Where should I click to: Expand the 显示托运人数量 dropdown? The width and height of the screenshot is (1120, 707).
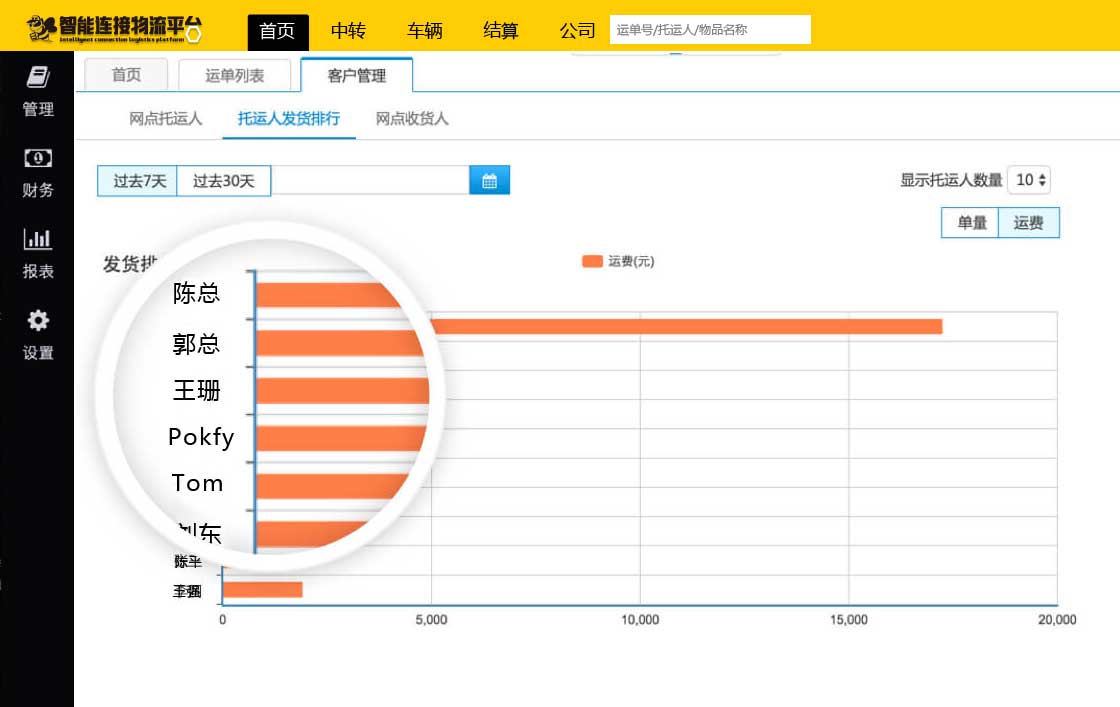pyautogui.click(x=1029, y=180)
